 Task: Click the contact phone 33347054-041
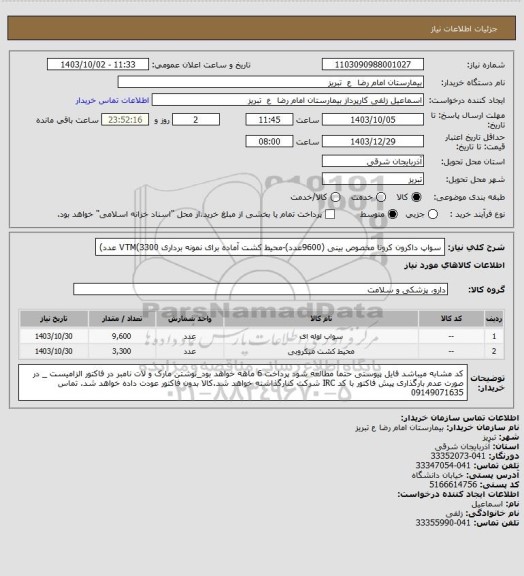(x=443, y=465)
